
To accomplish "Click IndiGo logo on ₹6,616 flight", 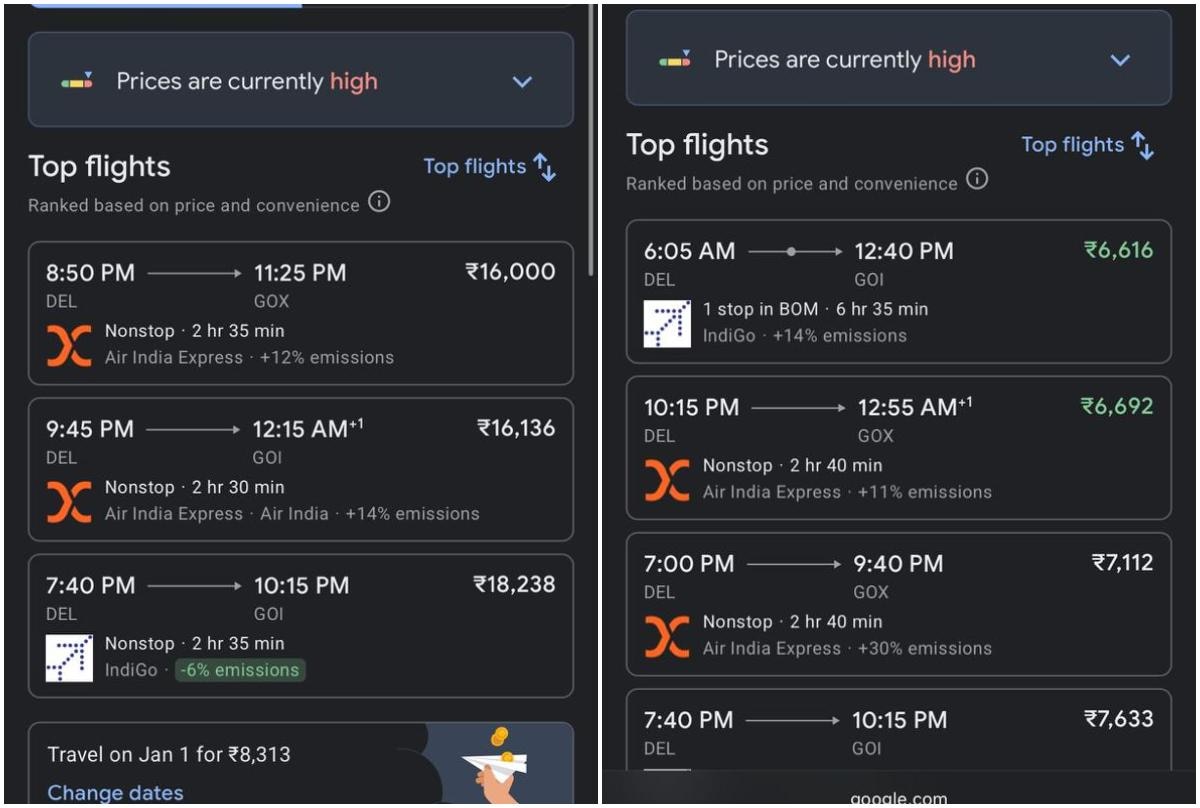I will [x=667, y=323].
